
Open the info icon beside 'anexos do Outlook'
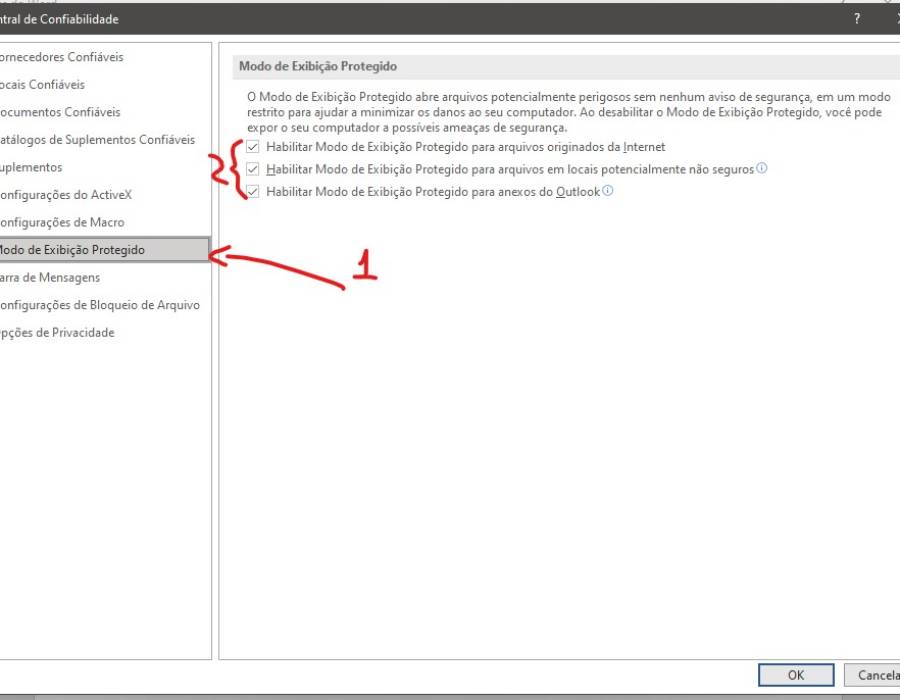pos(608,190)
